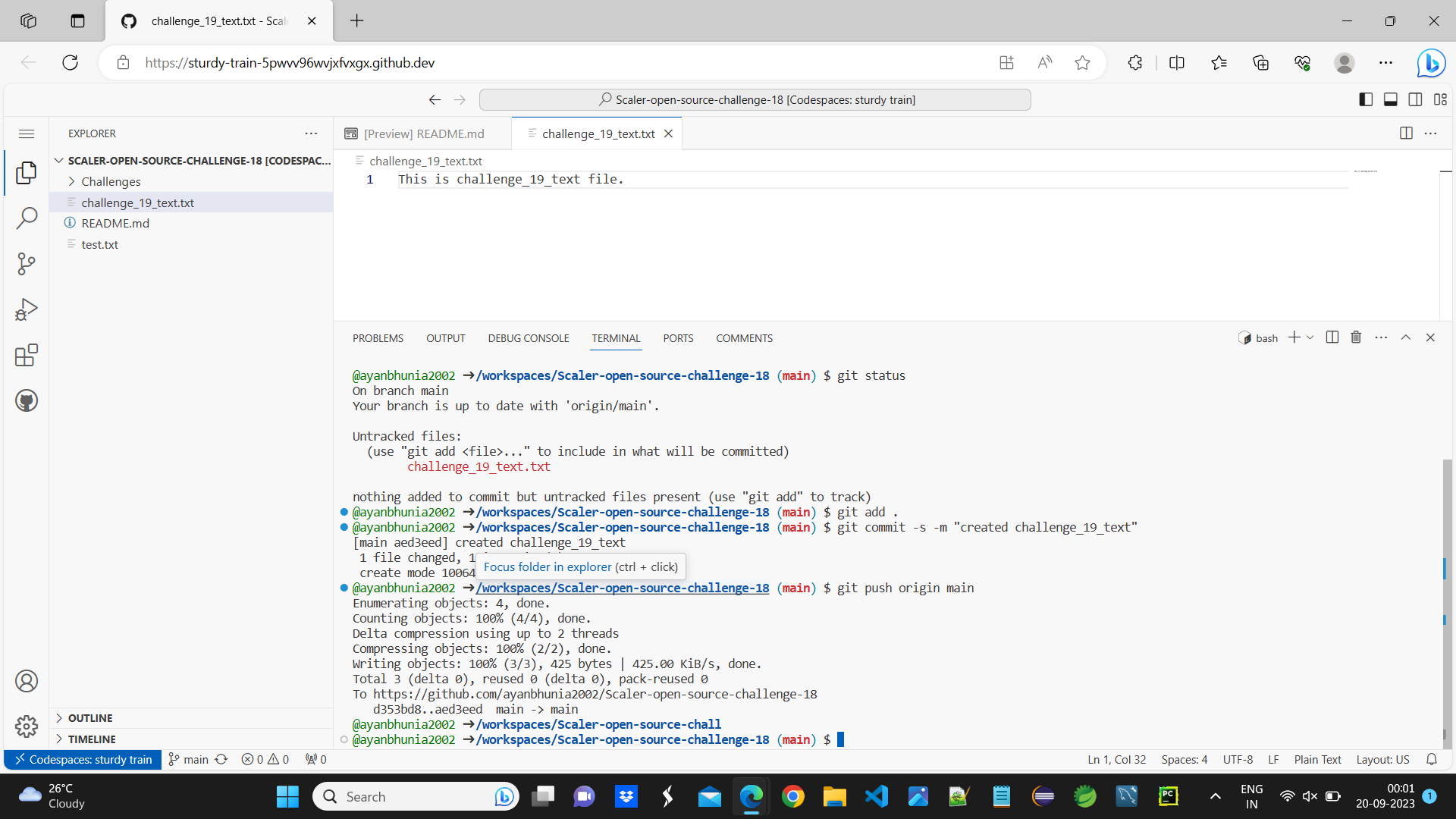The image size is (1456, 819).
Task: Open the Manage gear menu
Action: [x=27, y=726]
